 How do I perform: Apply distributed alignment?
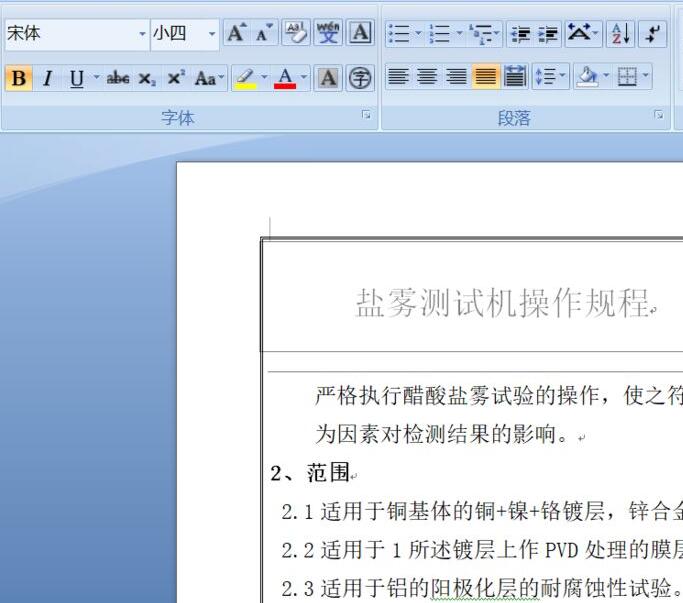(514, 77)
